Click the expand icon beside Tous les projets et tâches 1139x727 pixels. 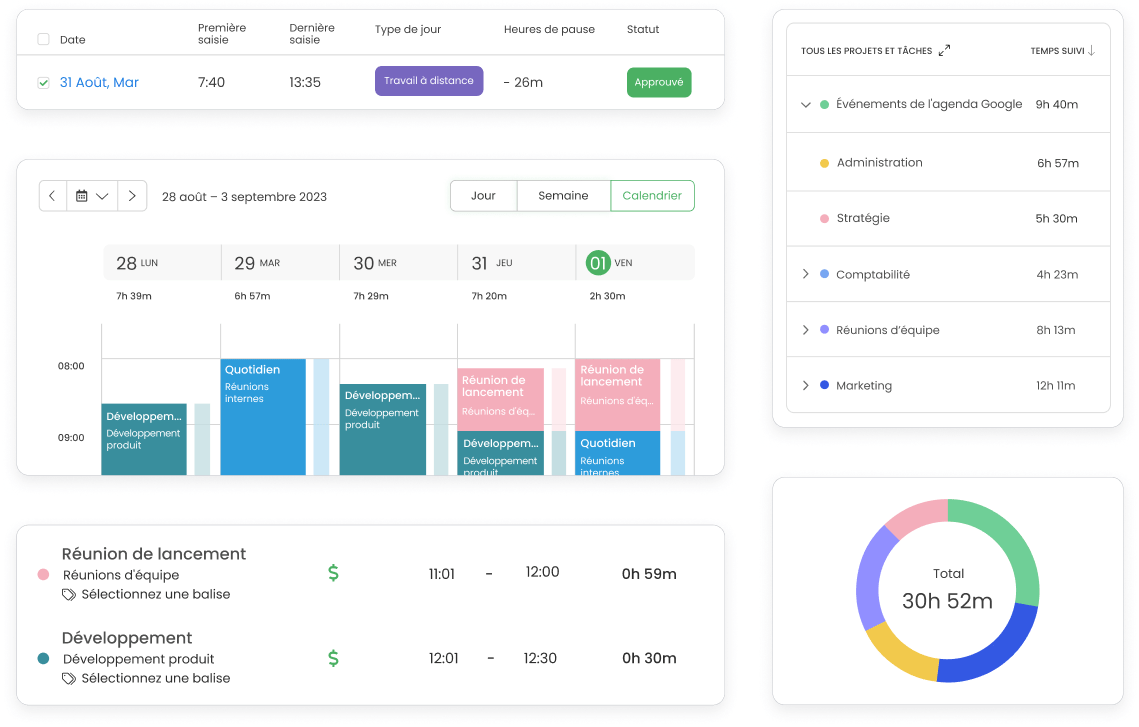[x=944, y=50]
